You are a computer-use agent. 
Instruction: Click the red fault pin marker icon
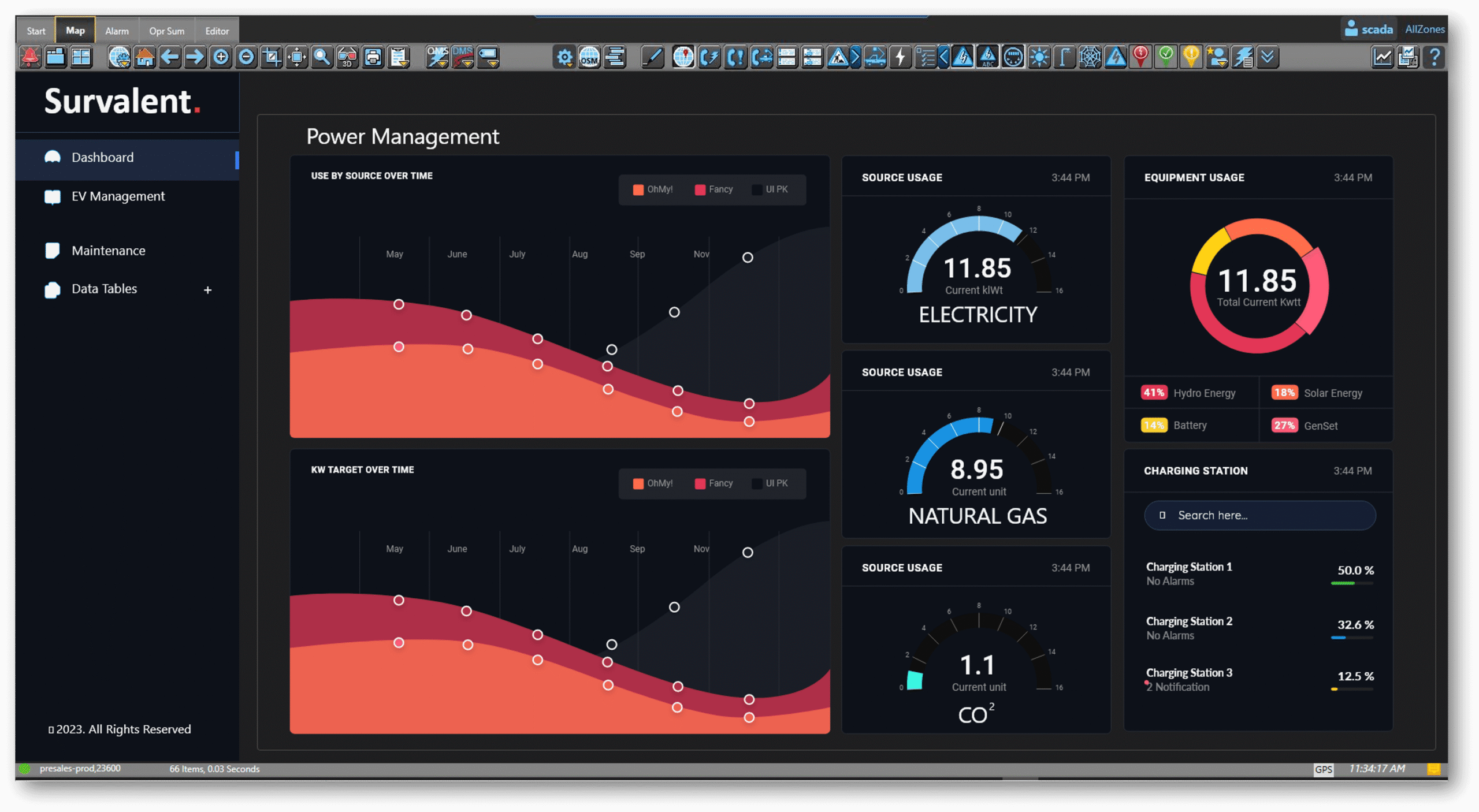(1140, 57)
